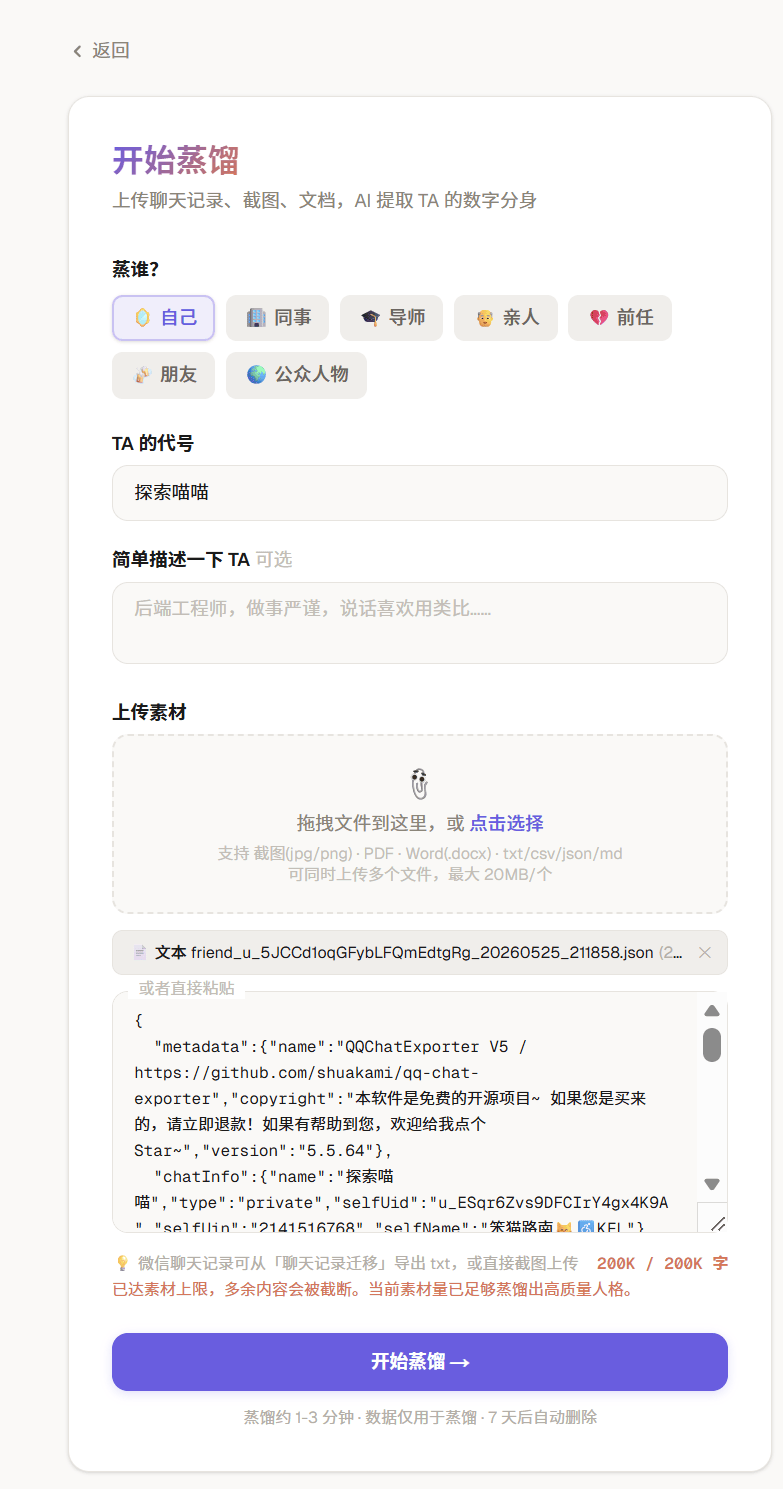This screenshot has width=783, height=1489.
Task: Remove the uploaded friend_u_ JSON file
Action: click(x=704, y=953)
